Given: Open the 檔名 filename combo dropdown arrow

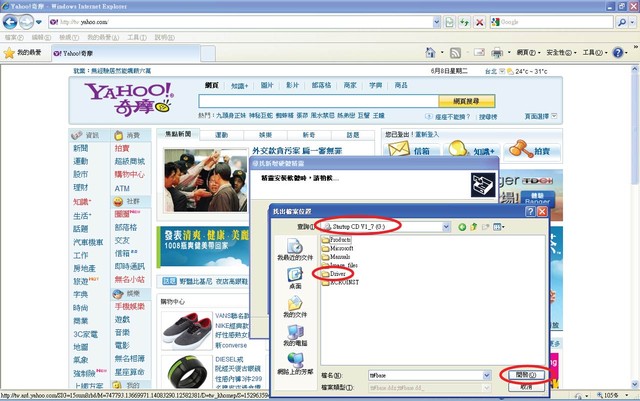Looking at the screenshot, I should point(487,375).
